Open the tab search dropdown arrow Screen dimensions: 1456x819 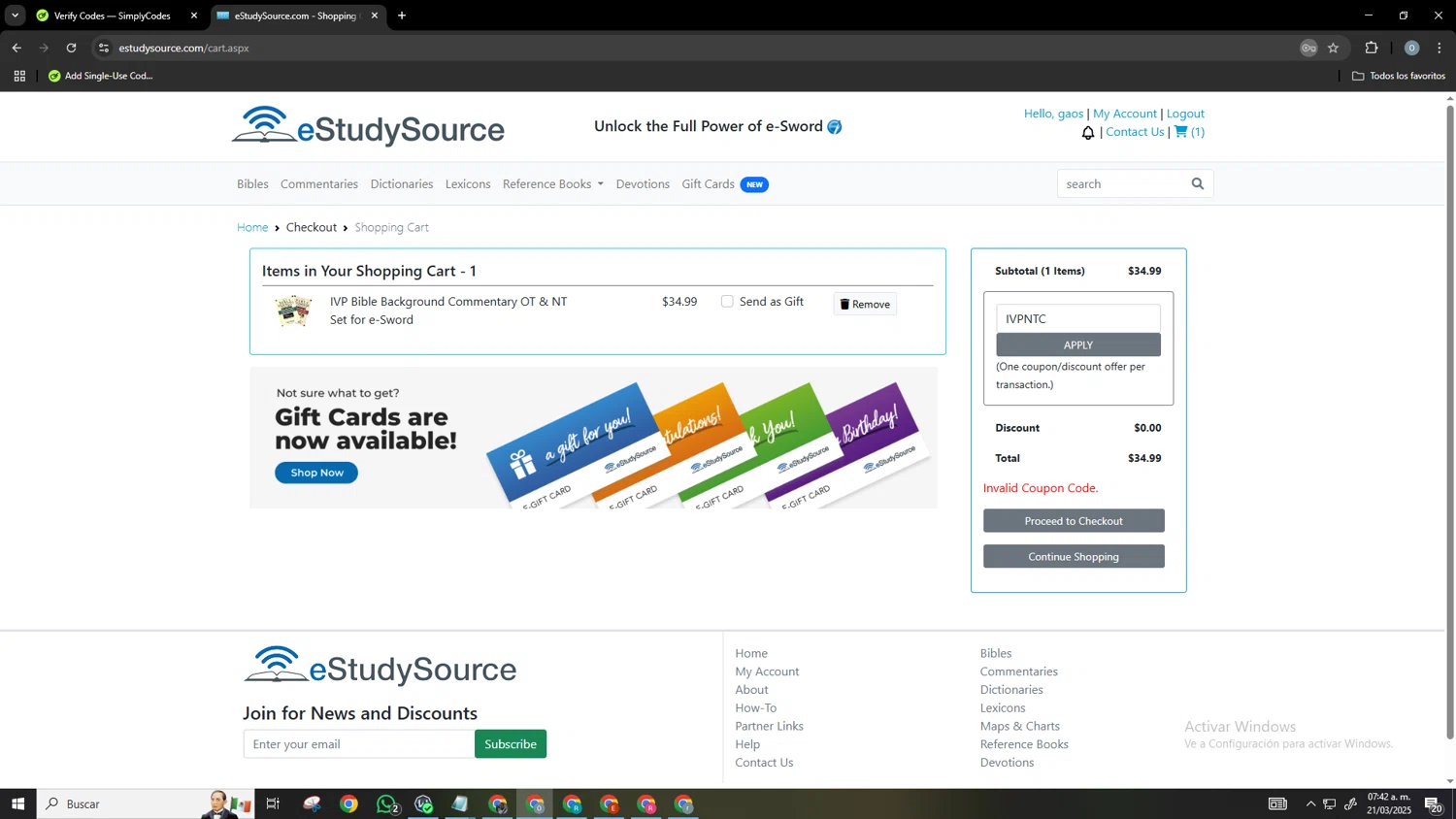pyautogui.click(x=15, y=16)
